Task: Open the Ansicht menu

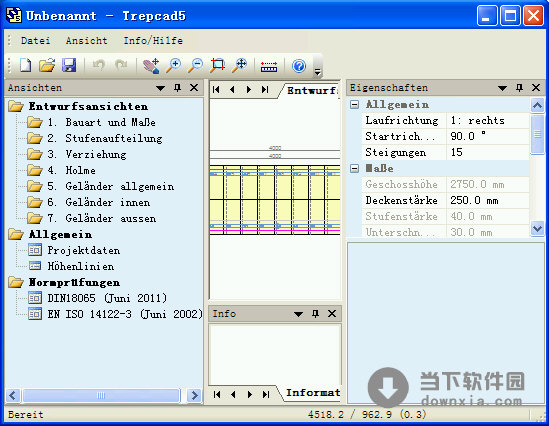Action: (x=86, y=41)
